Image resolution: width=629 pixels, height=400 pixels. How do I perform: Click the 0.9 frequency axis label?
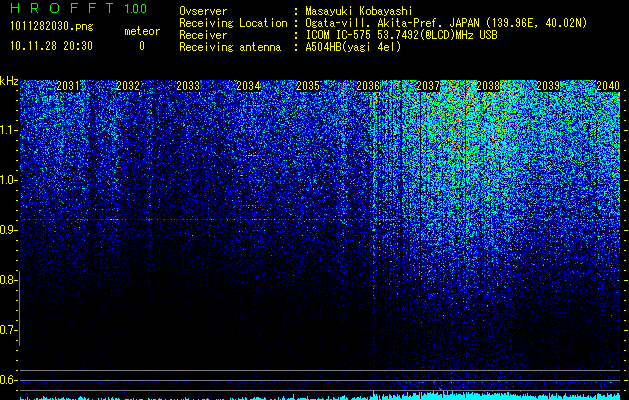click(8, 230)
